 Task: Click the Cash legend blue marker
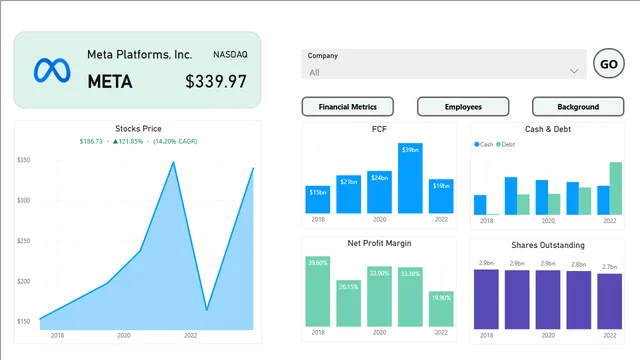pyautogui.click(x=477, y=144)
